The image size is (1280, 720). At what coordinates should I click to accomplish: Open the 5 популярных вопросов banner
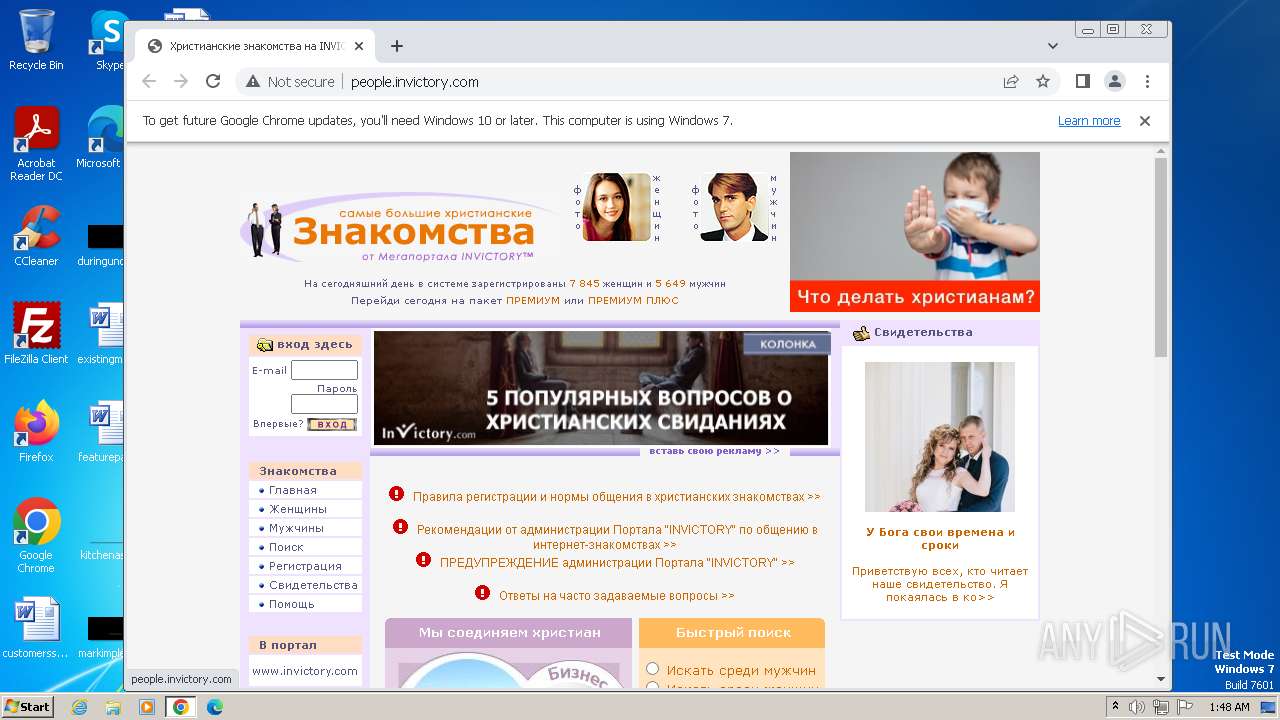pos(600,388)
